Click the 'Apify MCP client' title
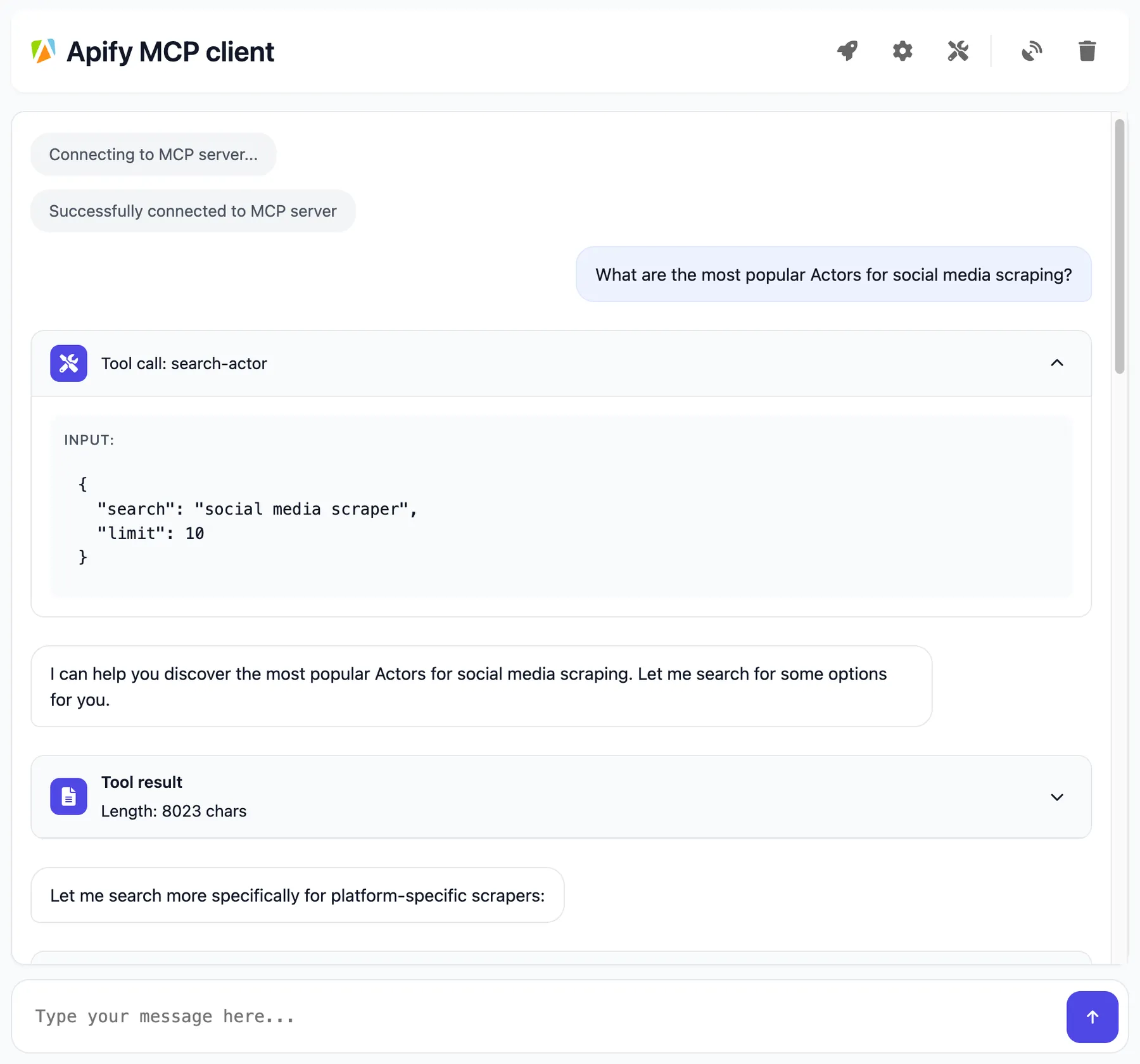This screenshot has height=1064, width=1140. [171, 51]
